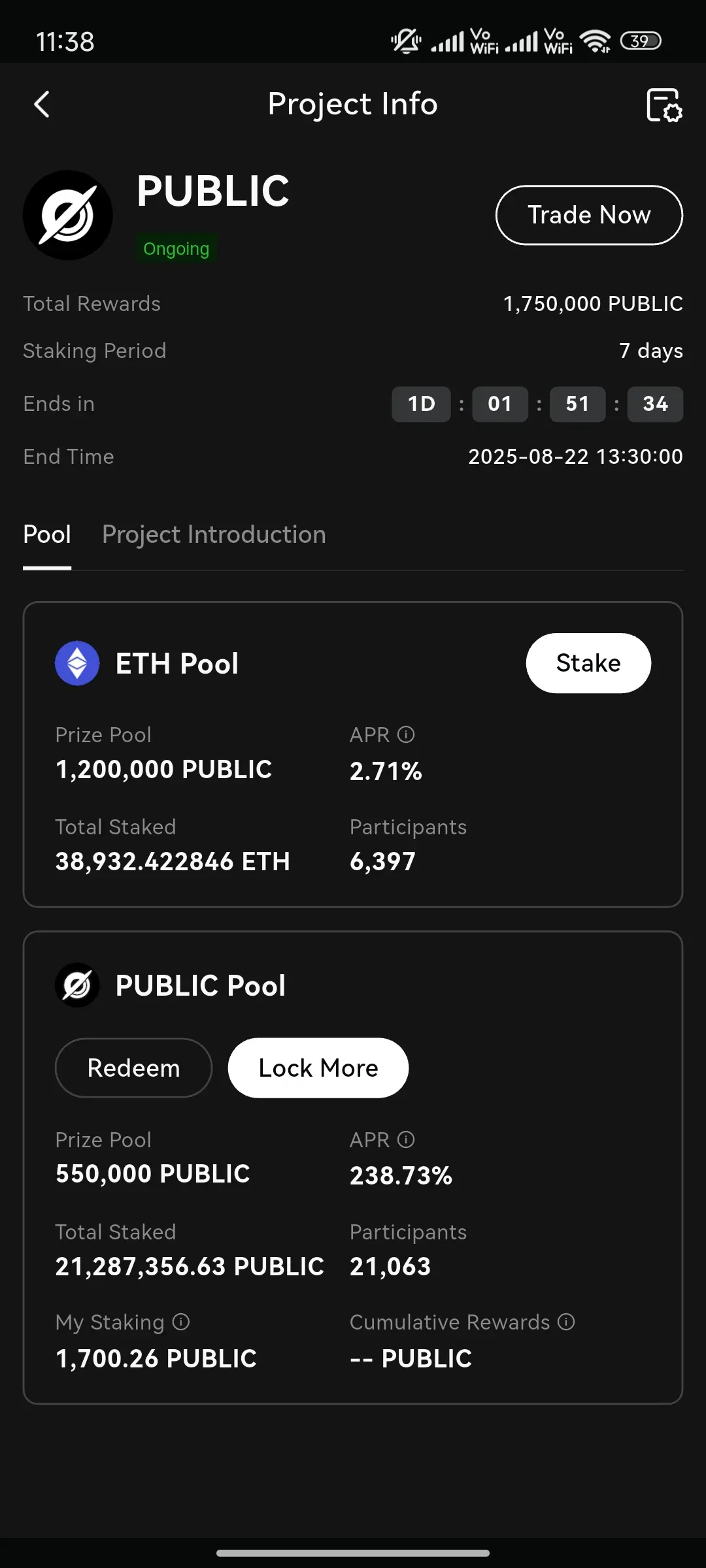The image size is (706, 1568).
Task: Tap the Ends in countdown timer
Action: [537, 404]
